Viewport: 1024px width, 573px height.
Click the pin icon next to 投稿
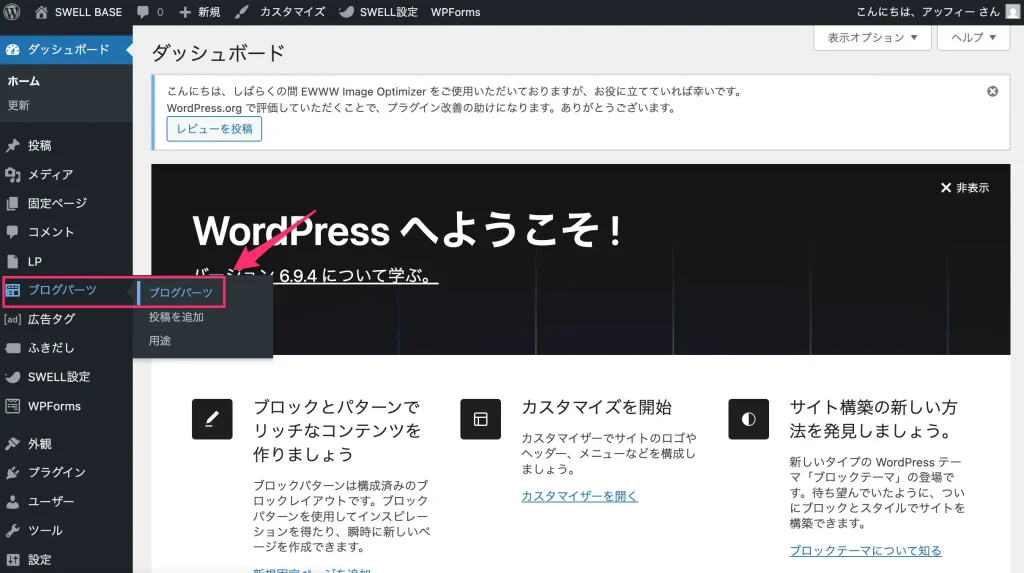pos(12,145)
